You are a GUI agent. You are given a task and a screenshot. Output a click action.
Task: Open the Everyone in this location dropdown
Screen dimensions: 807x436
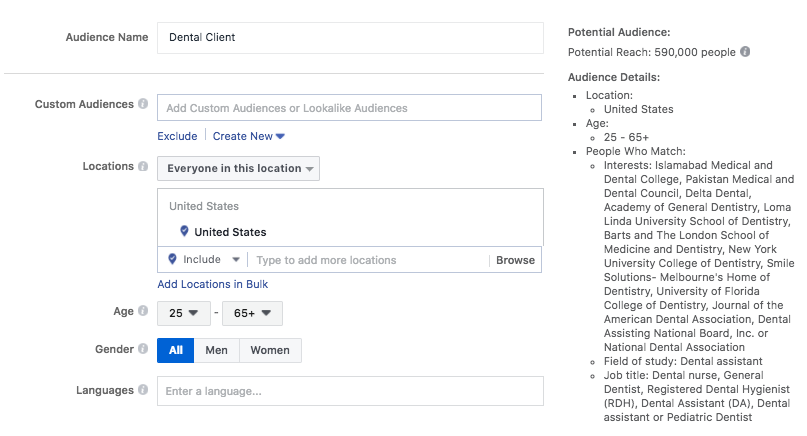[x=238, y=168]
